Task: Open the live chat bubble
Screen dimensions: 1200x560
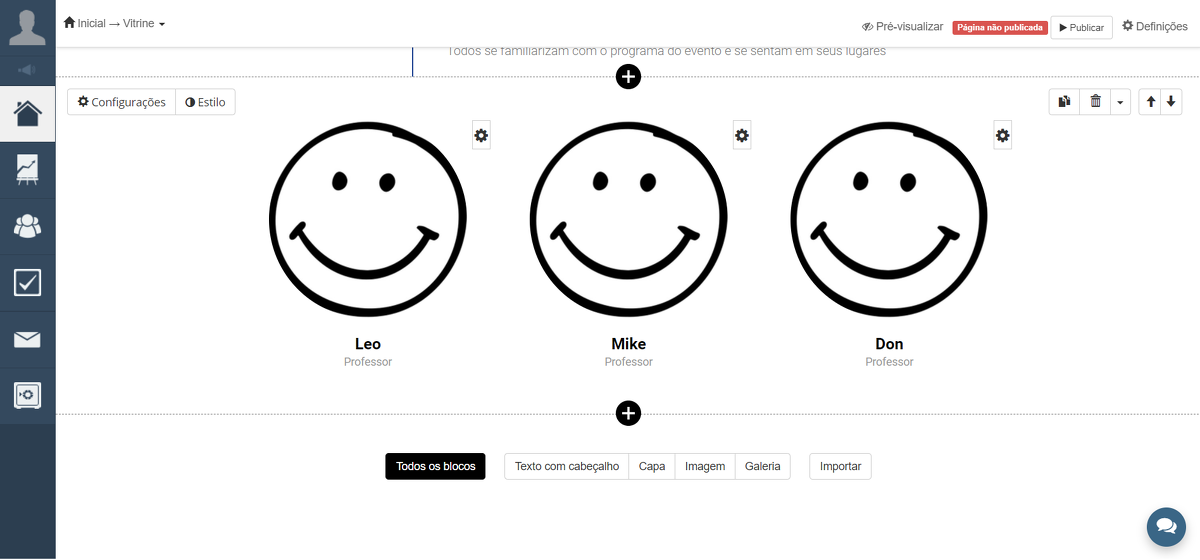Action: [1165, 525]
